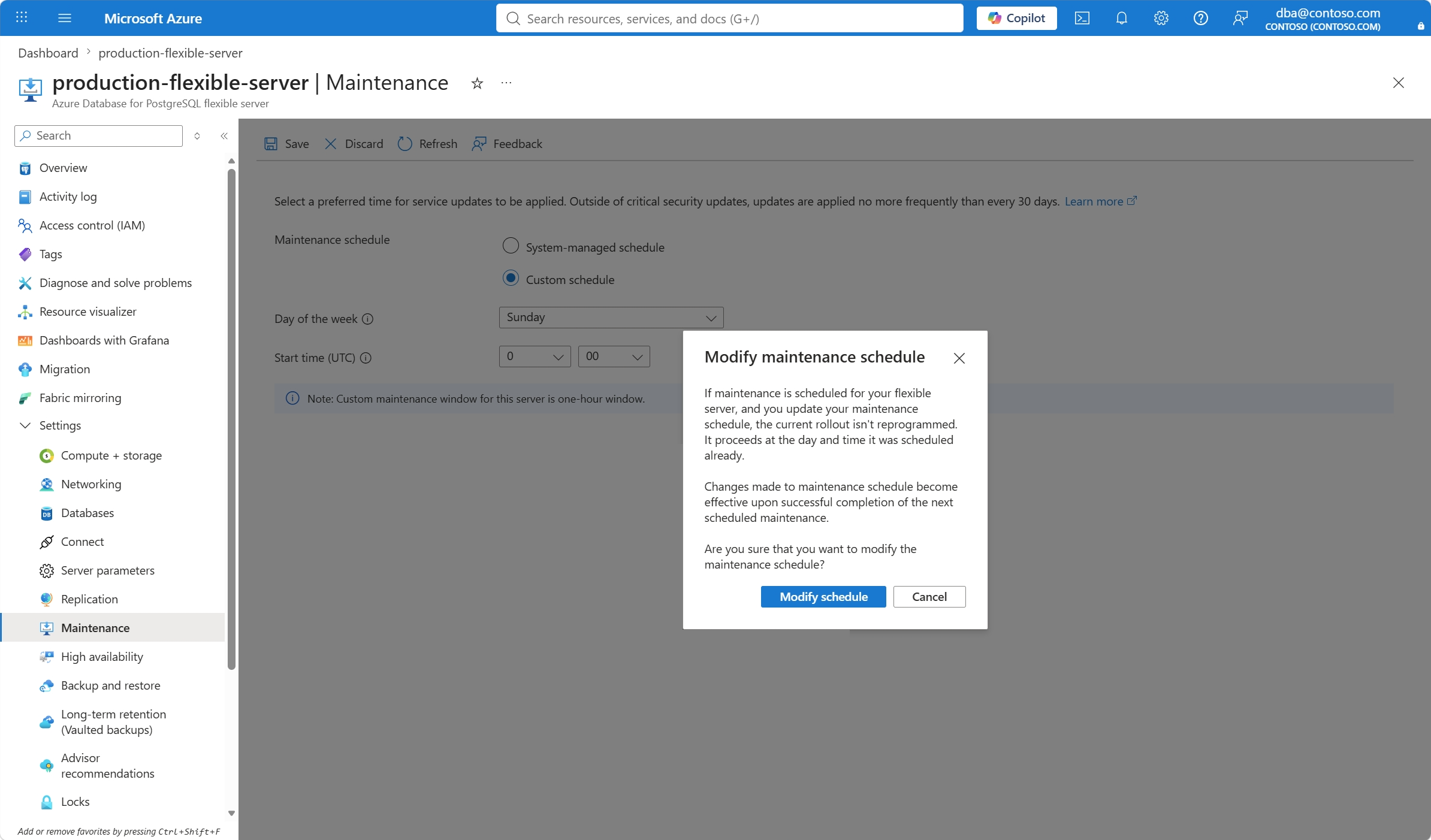Image resolution: width=1431 pixels, height=840 pixels.
Task: Collapse the sidebar with the double chevron
Action: [224, 136]
